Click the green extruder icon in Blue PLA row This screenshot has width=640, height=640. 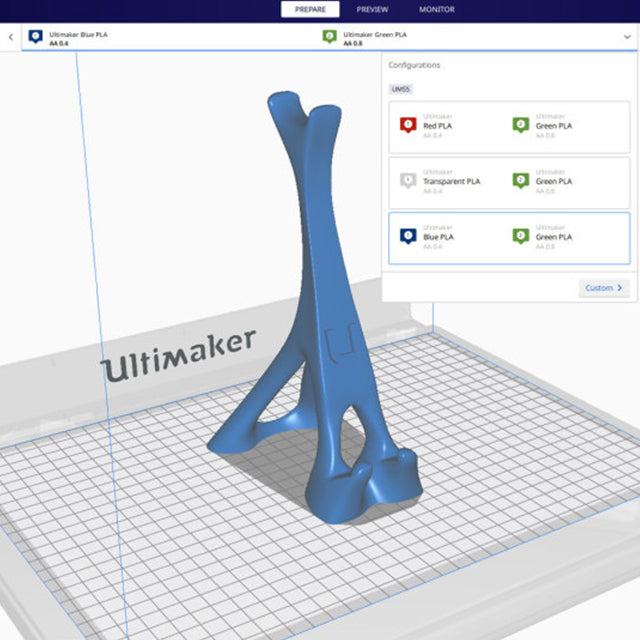[521, 236]
